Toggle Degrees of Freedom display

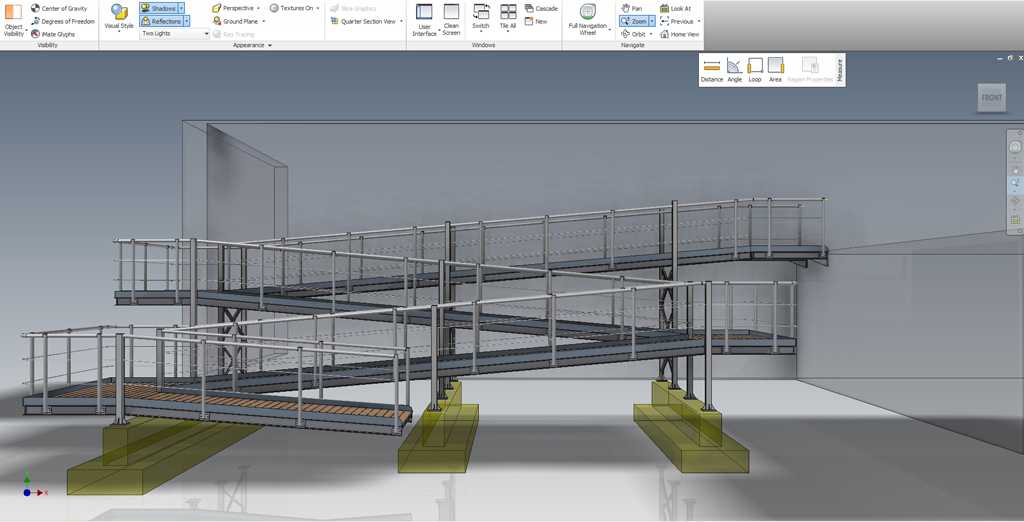click(63, 21)
